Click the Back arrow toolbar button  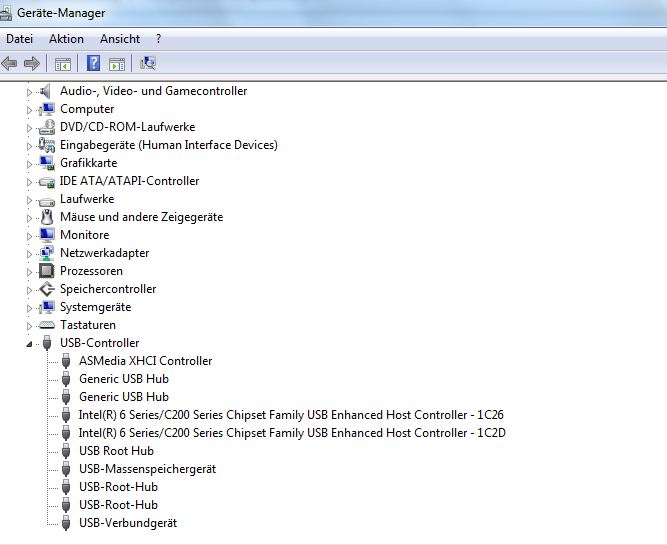pyautogui.click(x=9, y=64)
